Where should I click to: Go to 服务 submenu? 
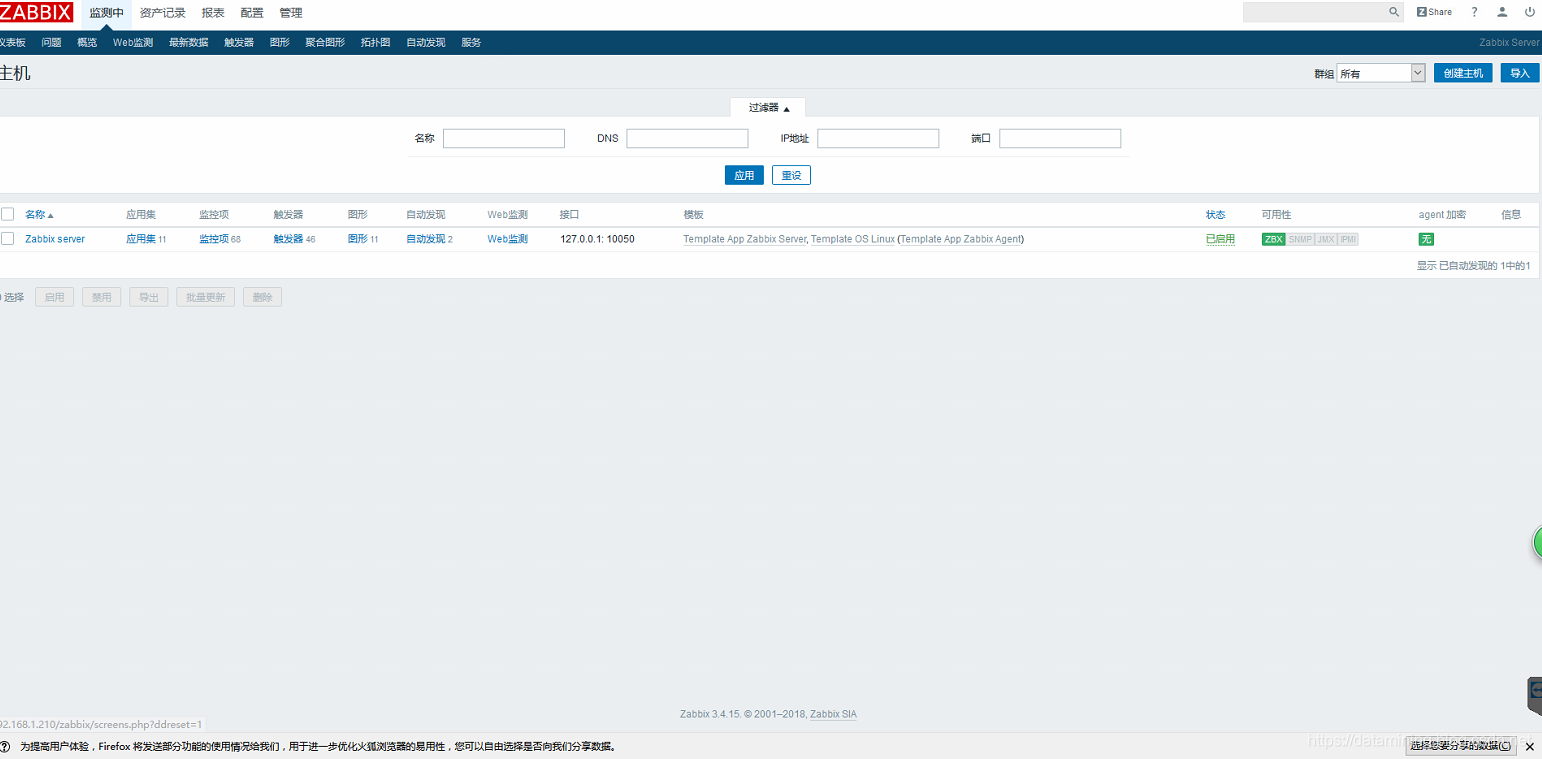pyautogui.click(x=471, y=42)
